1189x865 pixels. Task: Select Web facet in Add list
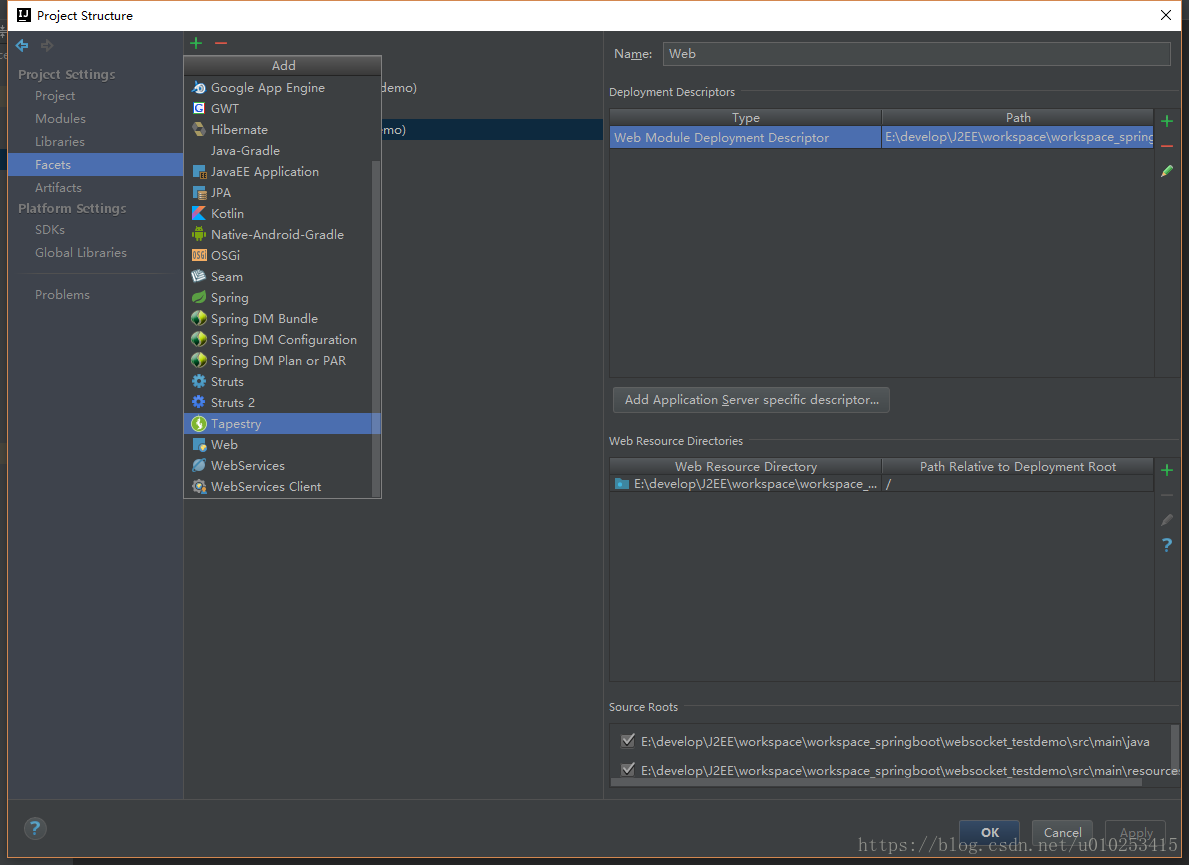tap(278, 444)
